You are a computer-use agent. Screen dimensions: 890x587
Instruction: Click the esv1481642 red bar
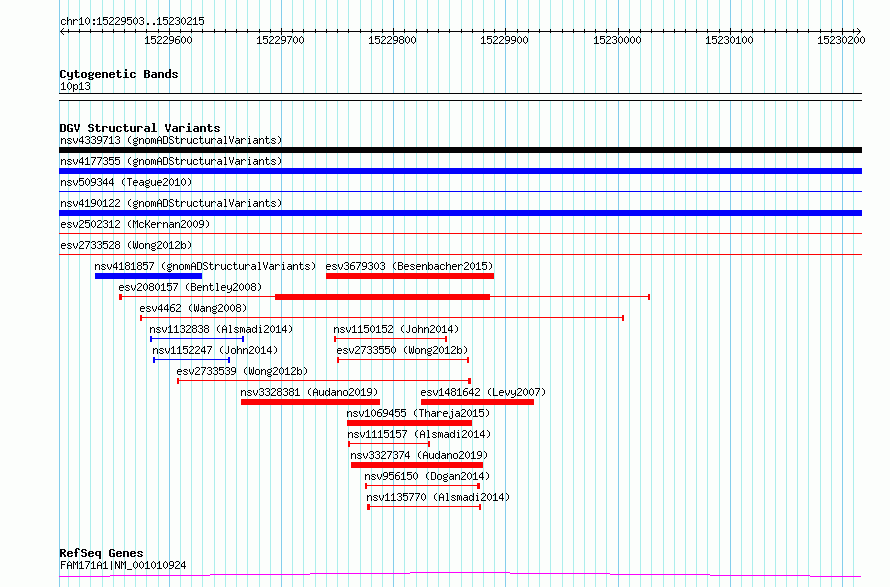pyautogui.click(x=477, y=402)
